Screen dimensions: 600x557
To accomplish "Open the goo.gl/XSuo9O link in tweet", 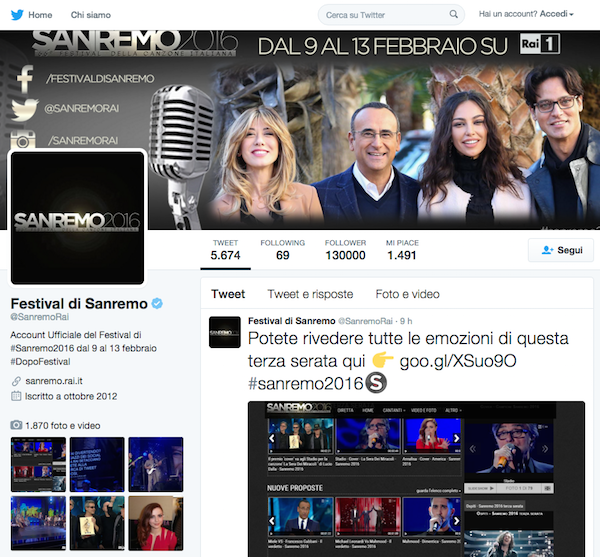I will [x=458, y=361].
